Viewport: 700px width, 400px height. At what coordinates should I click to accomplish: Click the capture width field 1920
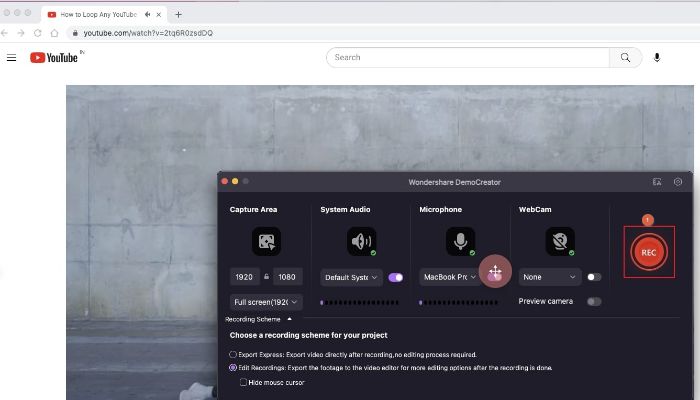tap(244, 277)
